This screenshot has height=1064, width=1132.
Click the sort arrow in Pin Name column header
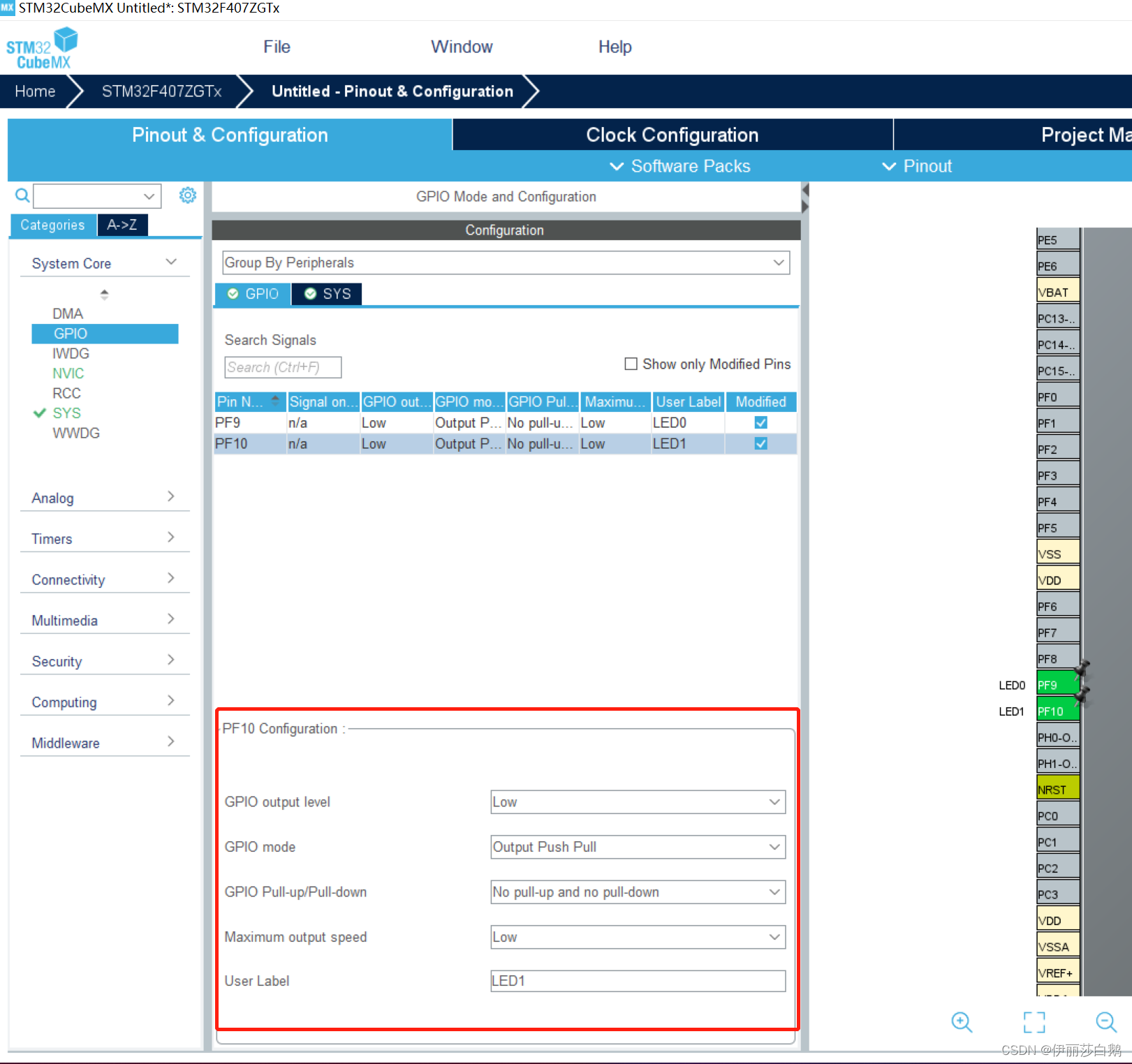pos(275,401)
